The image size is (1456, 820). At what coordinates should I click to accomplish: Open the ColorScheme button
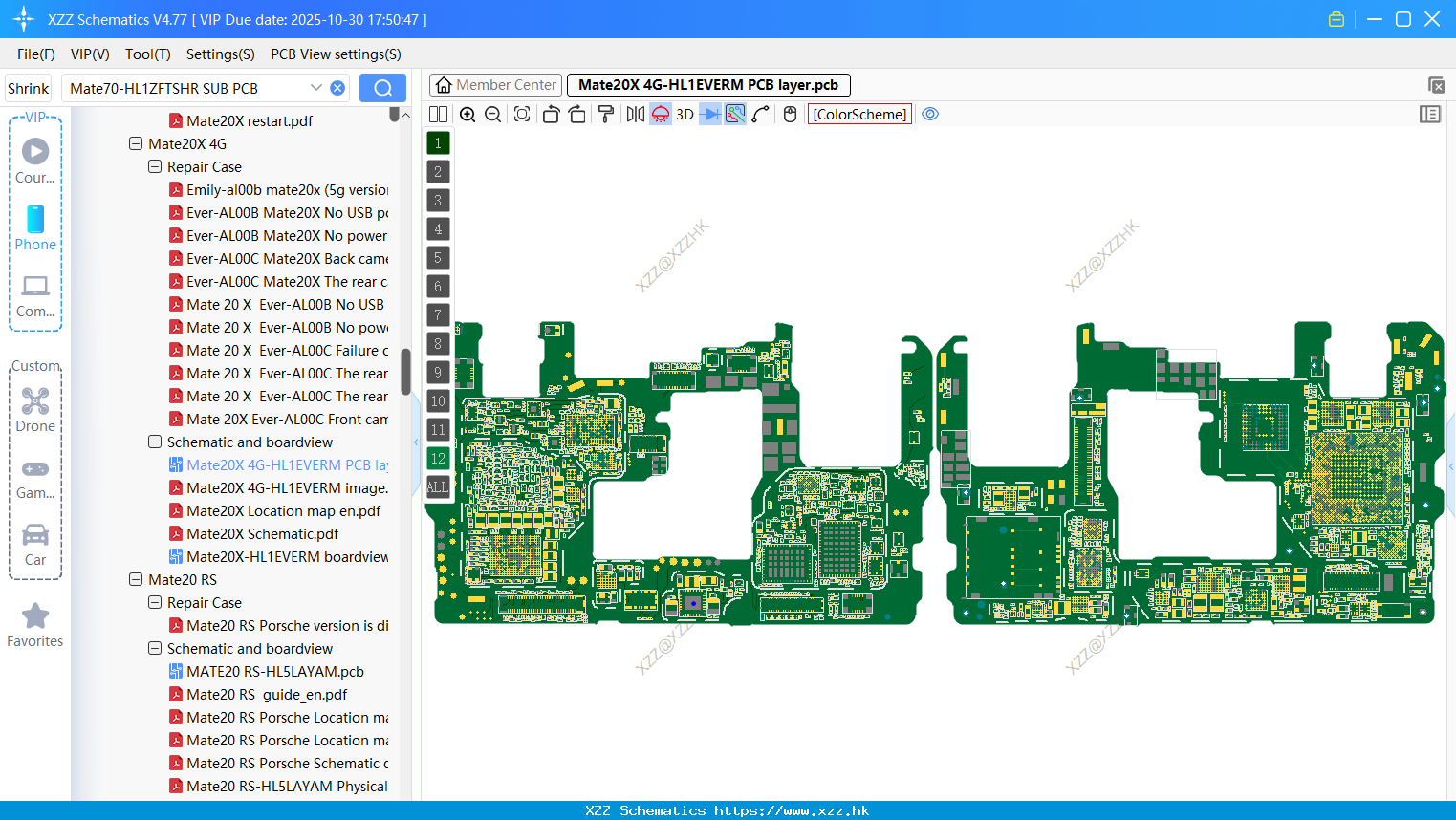tap(860, 115)
